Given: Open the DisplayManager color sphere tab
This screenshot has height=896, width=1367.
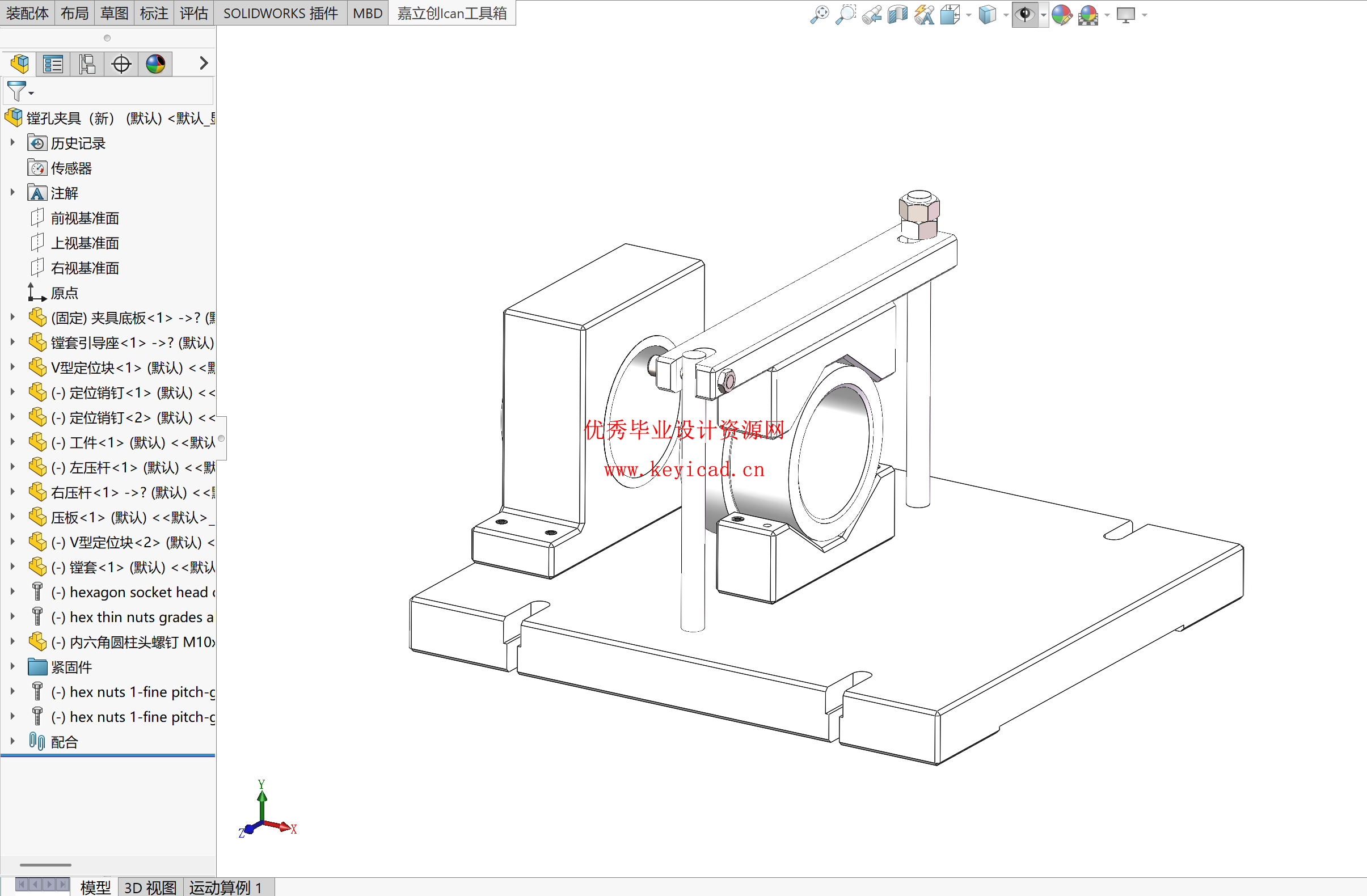Looking at the screenshot, I should click(x=155, y=64).
